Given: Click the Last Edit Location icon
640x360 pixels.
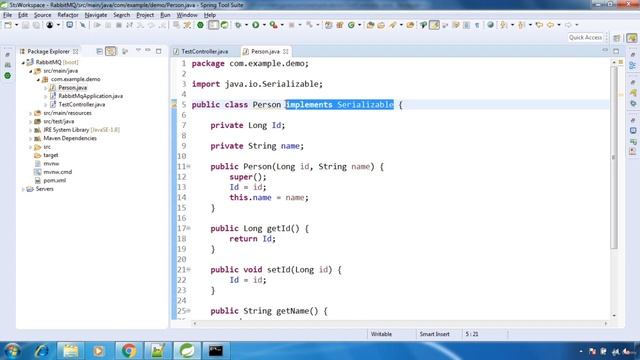Looking at the screenshot, I should [x=539, y=25].
